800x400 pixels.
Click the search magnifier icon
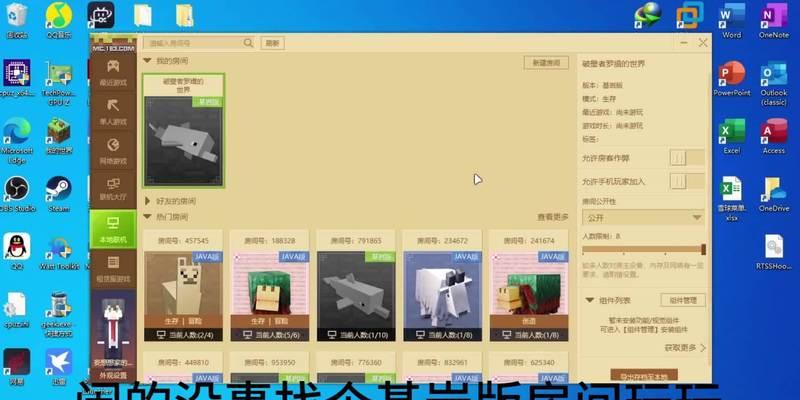coord(248,43)
